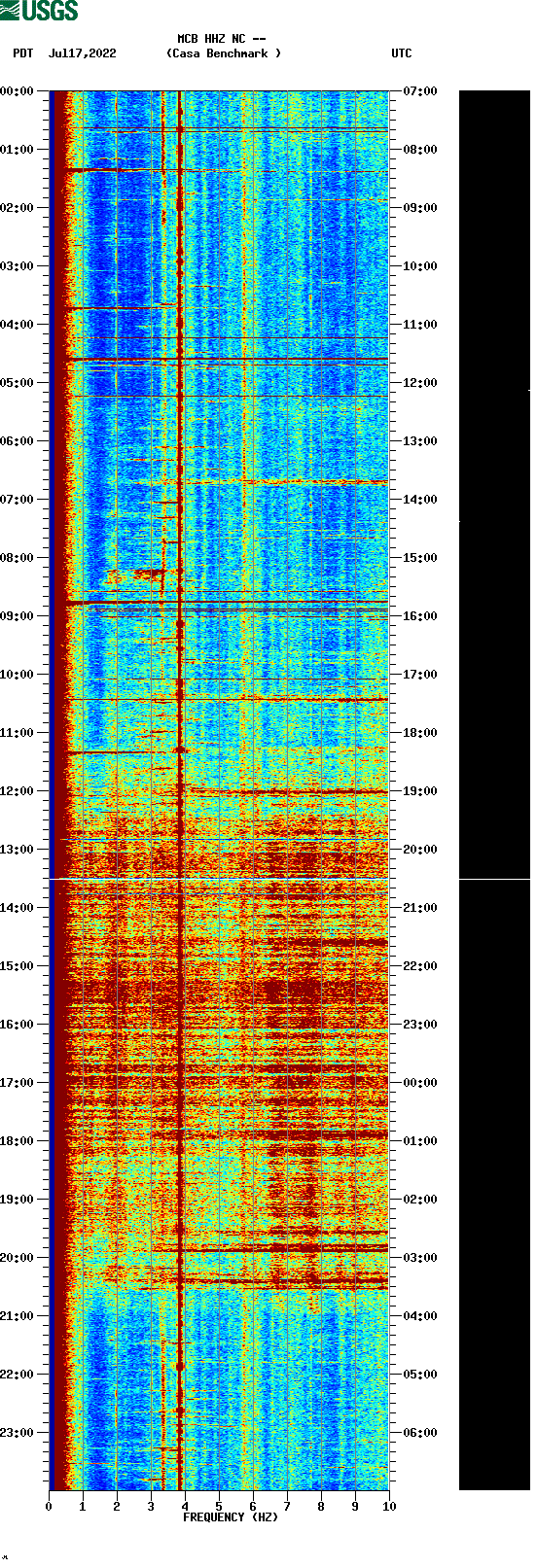This screenshot has width=537, height=1568.
Task: Select "15:00" on the PDT time axis
Action: [x=17, y=966]
